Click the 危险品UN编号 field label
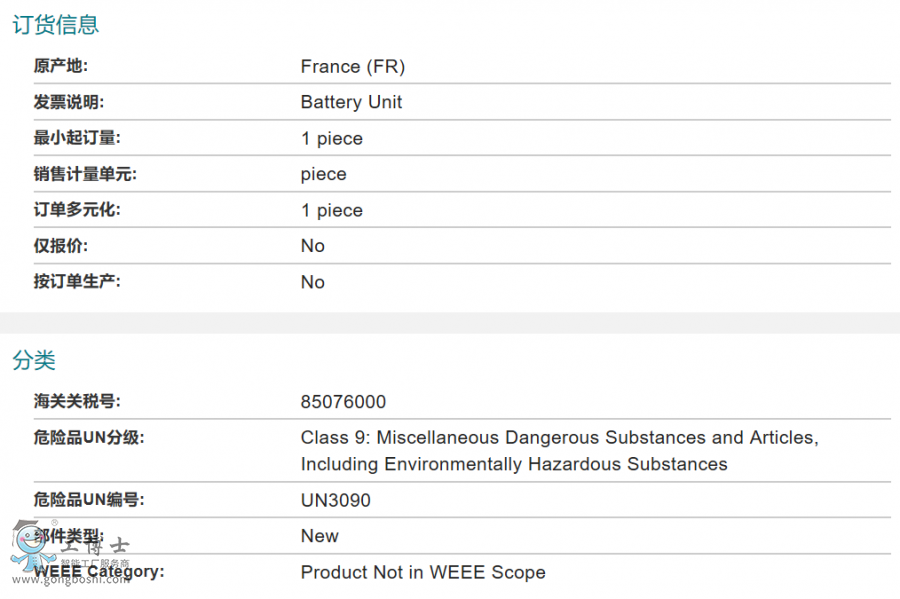Screen dimensions: 900x599 click(x=88, y=500)
